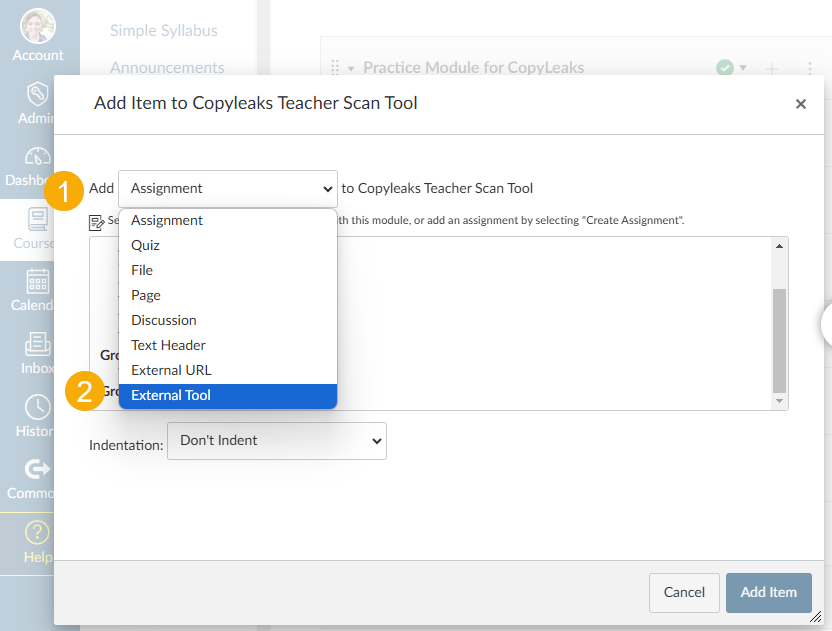Click the assignment icon beside the instructions
This screenshot has width=832, height=631.
click(x=97, y=222)
